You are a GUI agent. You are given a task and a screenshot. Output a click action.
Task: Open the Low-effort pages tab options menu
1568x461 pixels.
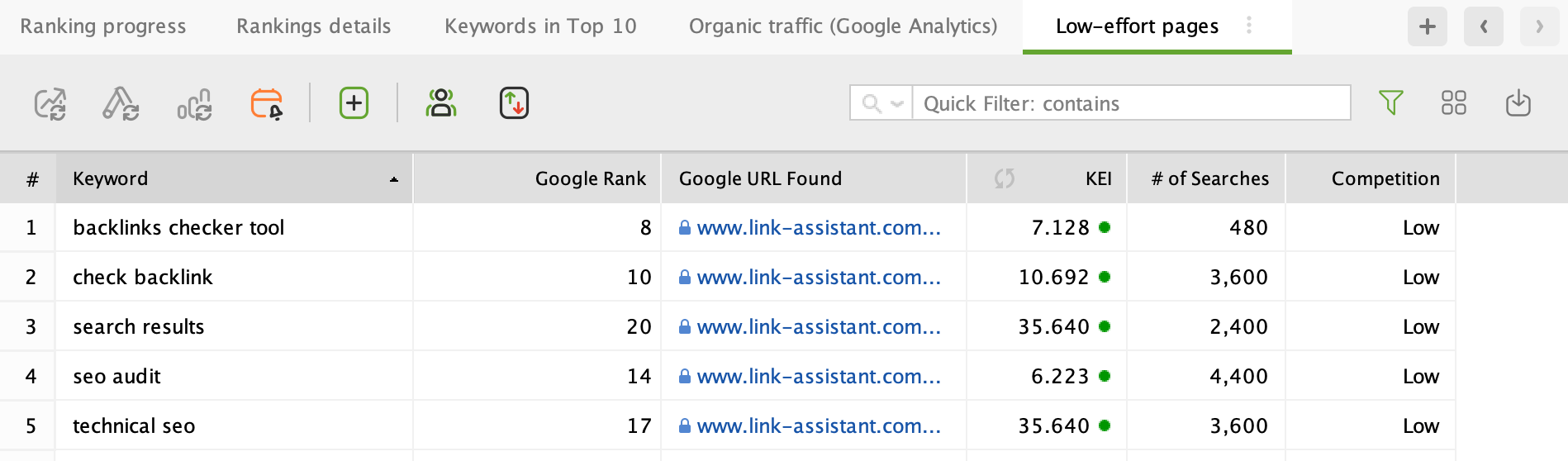[x=1249, y=26]
